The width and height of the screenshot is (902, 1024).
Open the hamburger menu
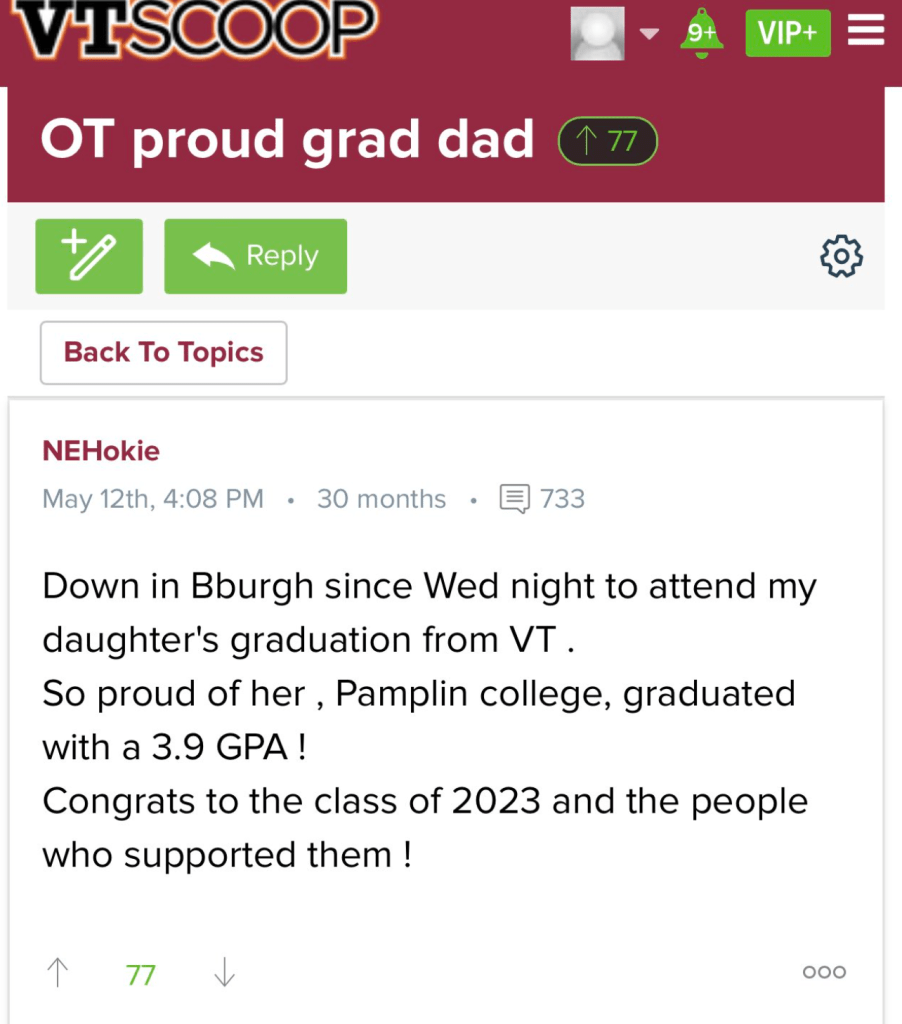[866, 33]
